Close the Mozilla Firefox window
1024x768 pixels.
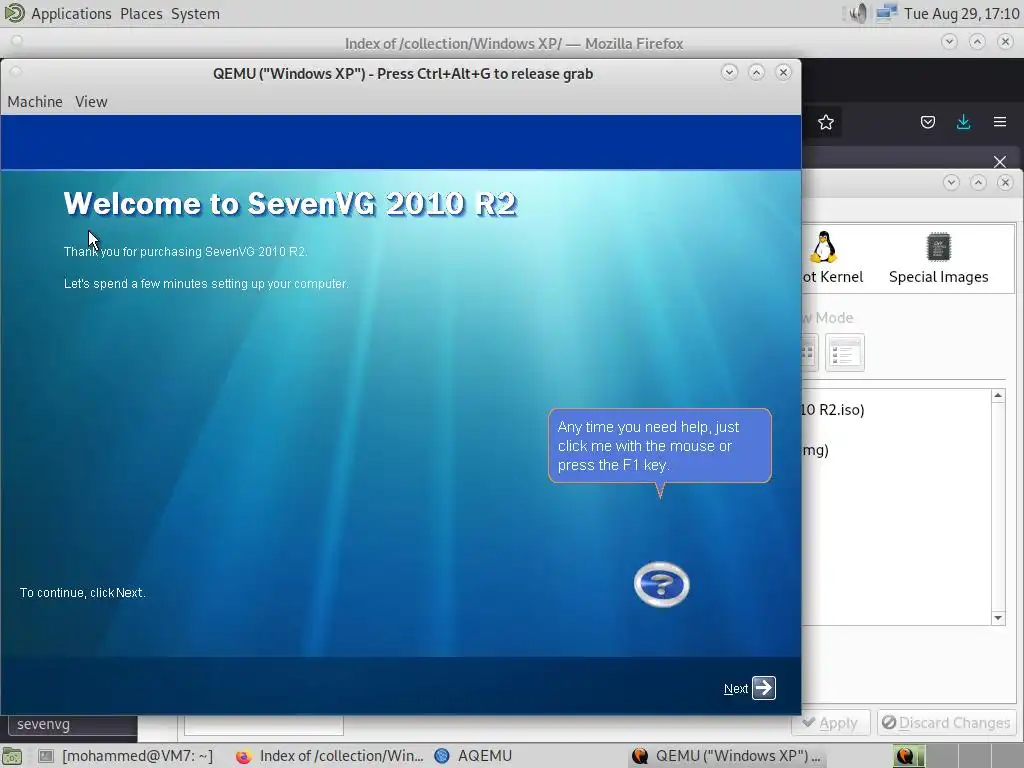1005,42
